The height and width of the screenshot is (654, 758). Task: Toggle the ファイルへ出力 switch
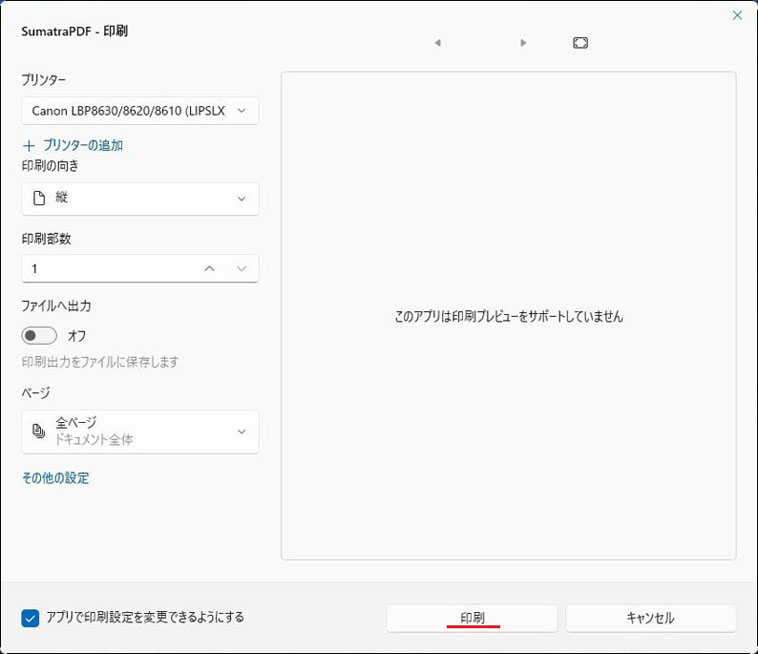pos(40,336)
